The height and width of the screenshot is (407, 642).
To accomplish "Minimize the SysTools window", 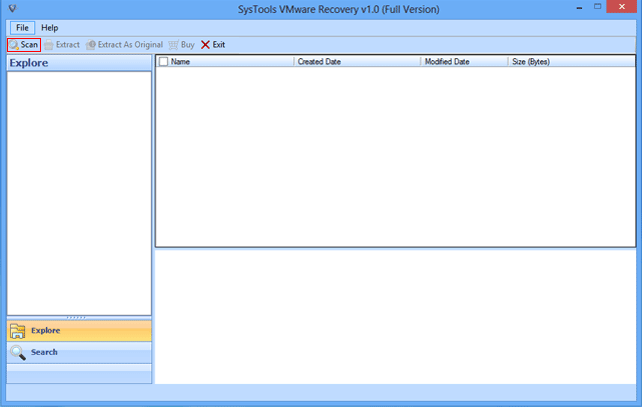I will click(579, 7).
